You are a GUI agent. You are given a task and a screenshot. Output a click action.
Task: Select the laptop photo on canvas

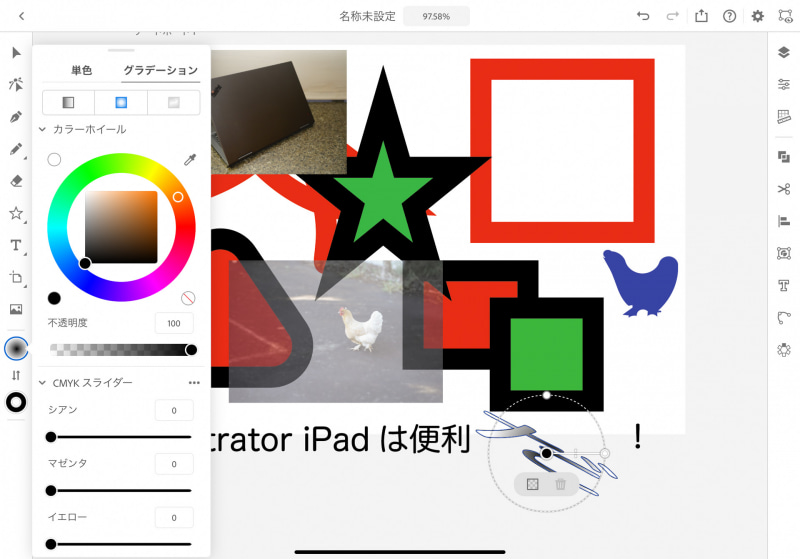point(279,111)
